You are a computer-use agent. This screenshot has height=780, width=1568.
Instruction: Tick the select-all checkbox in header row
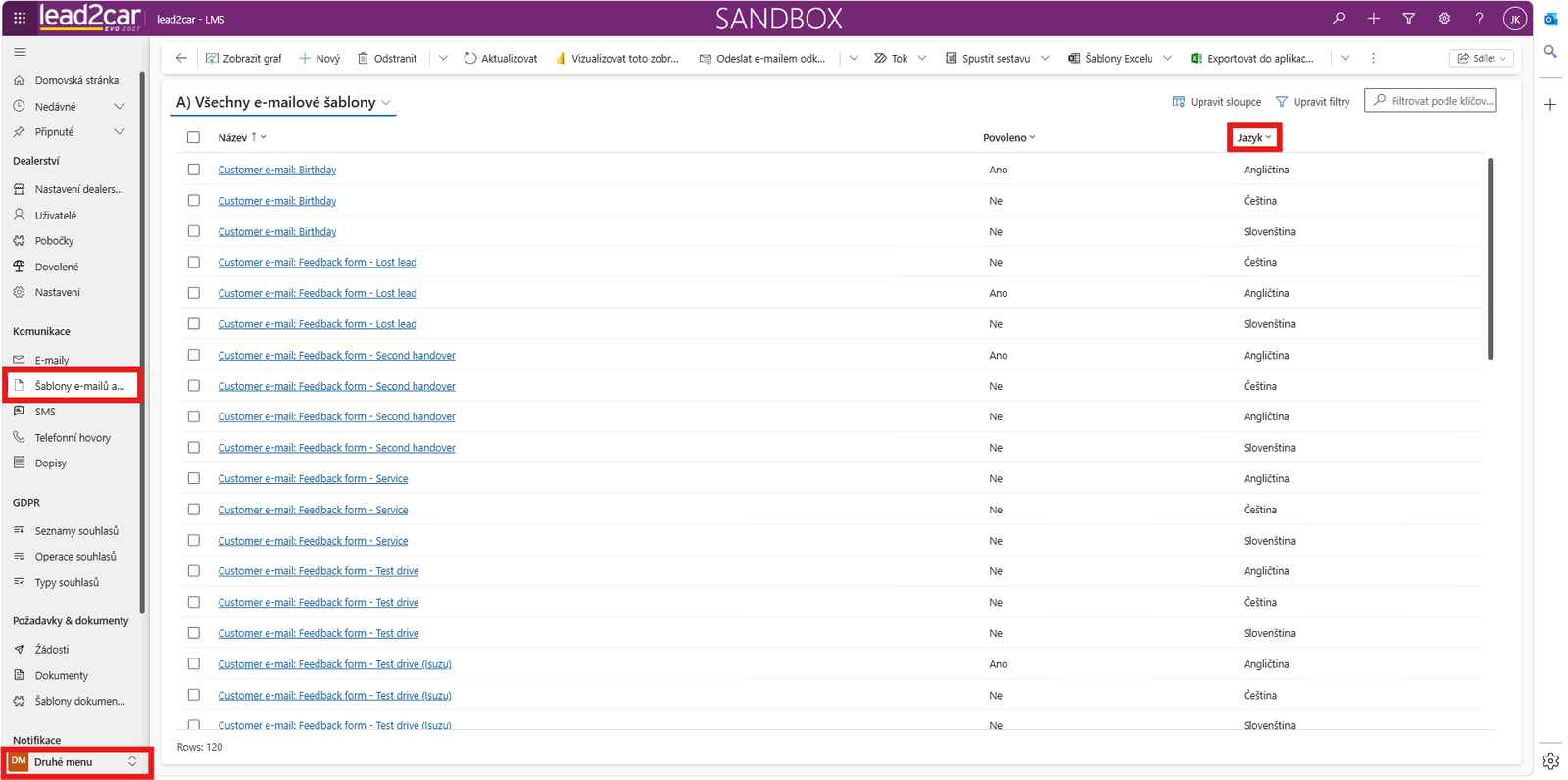click(193, 138)
